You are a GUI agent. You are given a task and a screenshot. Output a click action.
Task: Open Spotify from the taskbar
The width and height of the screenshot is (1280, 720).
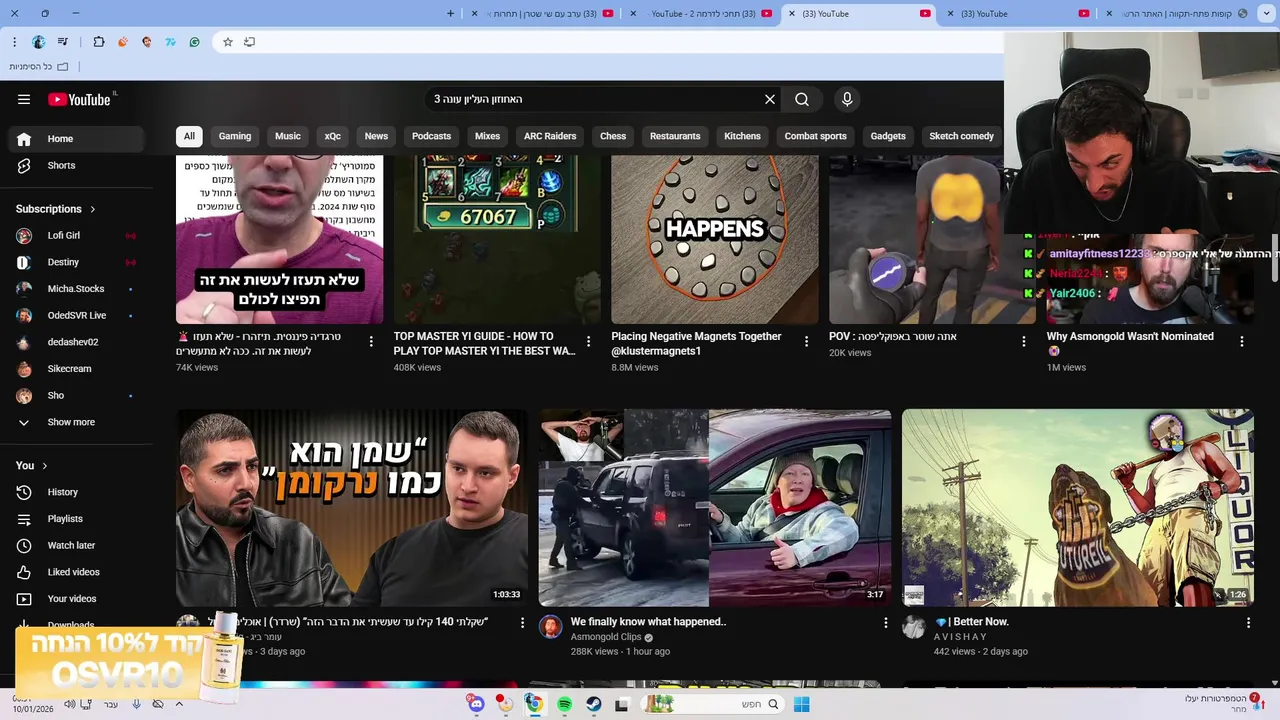[564, 704]
